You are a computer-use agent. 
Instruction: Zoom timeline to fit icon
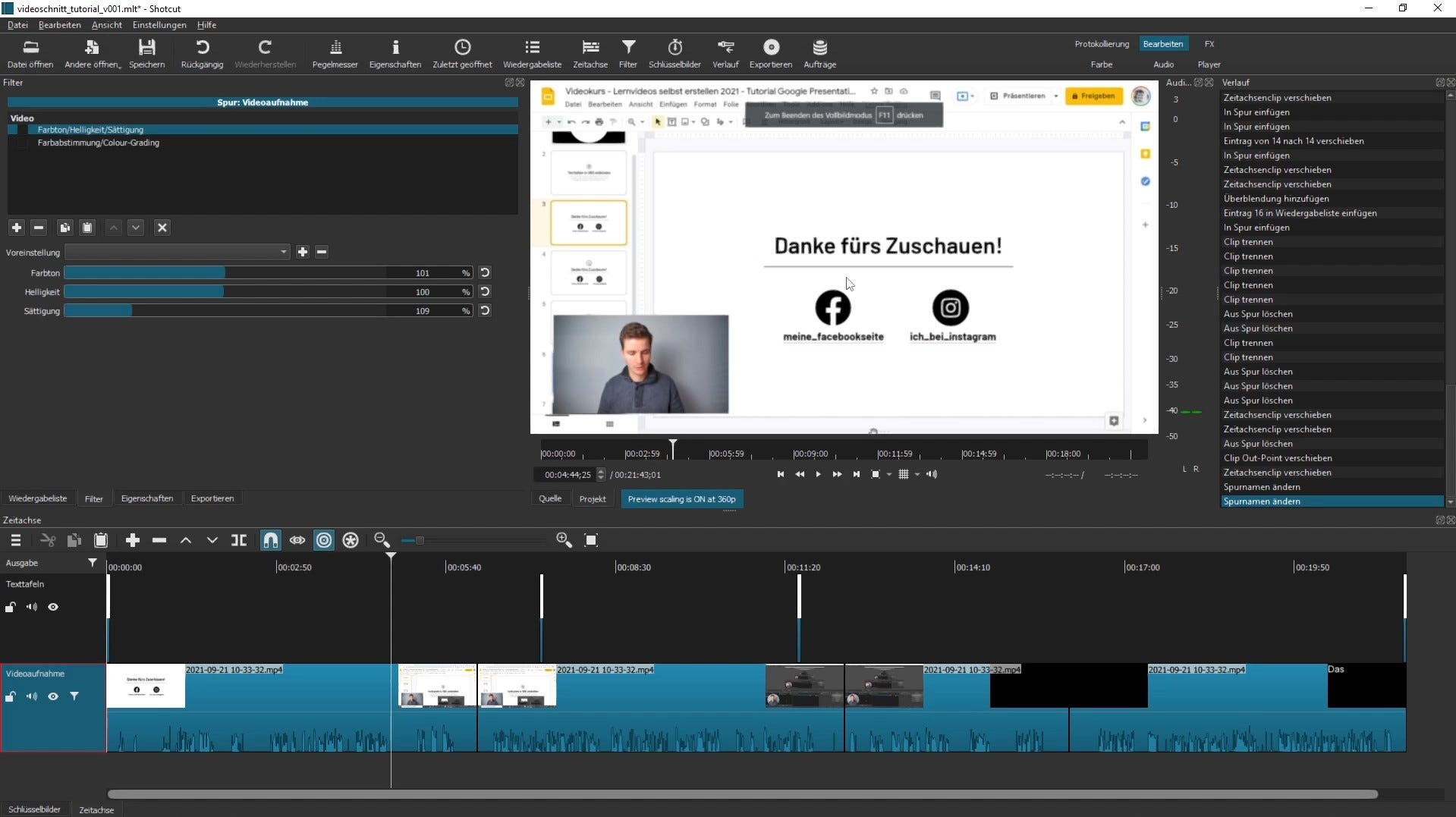591,540
